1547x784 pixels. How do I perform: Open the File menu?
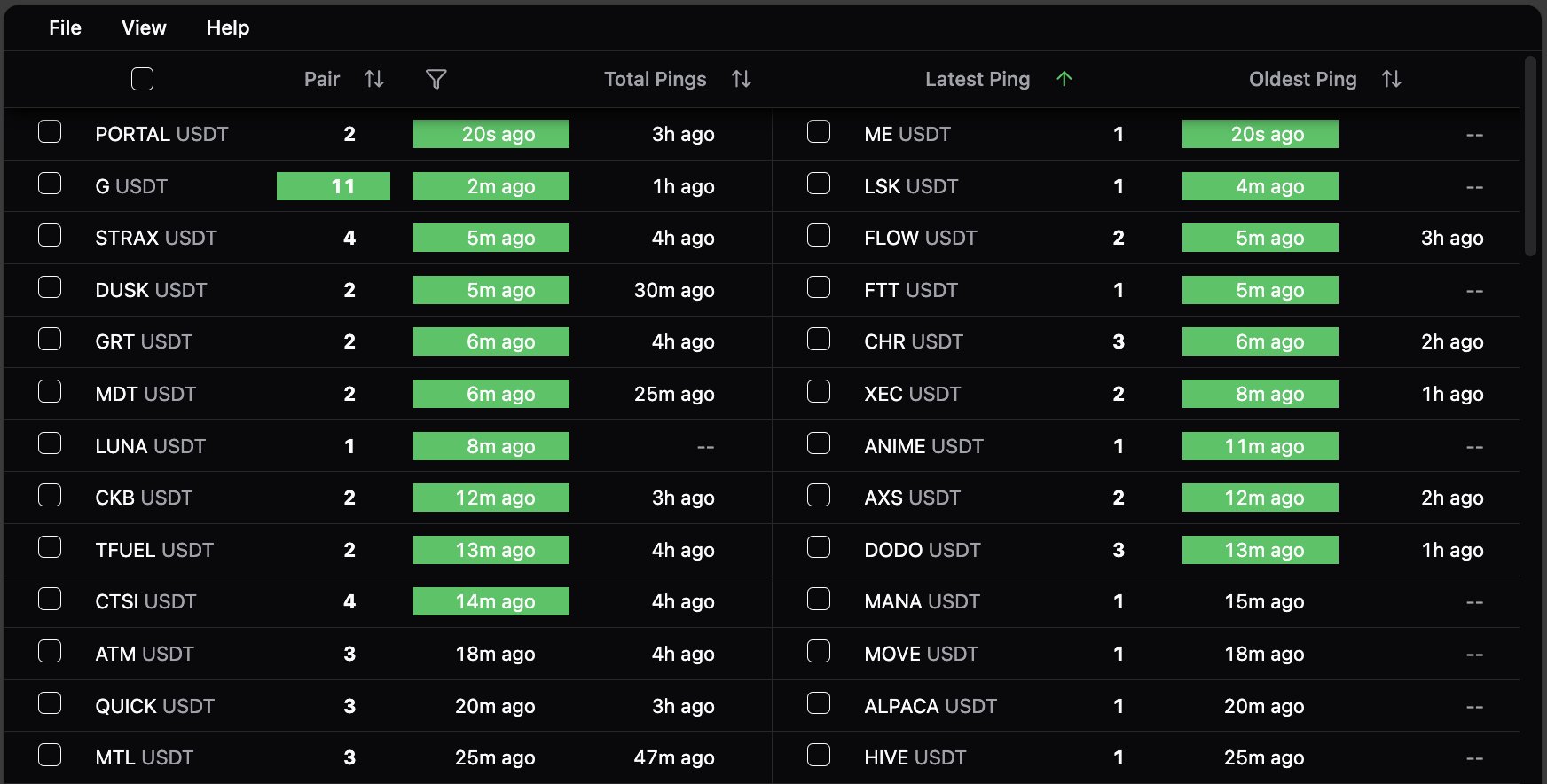click(65, 28)
